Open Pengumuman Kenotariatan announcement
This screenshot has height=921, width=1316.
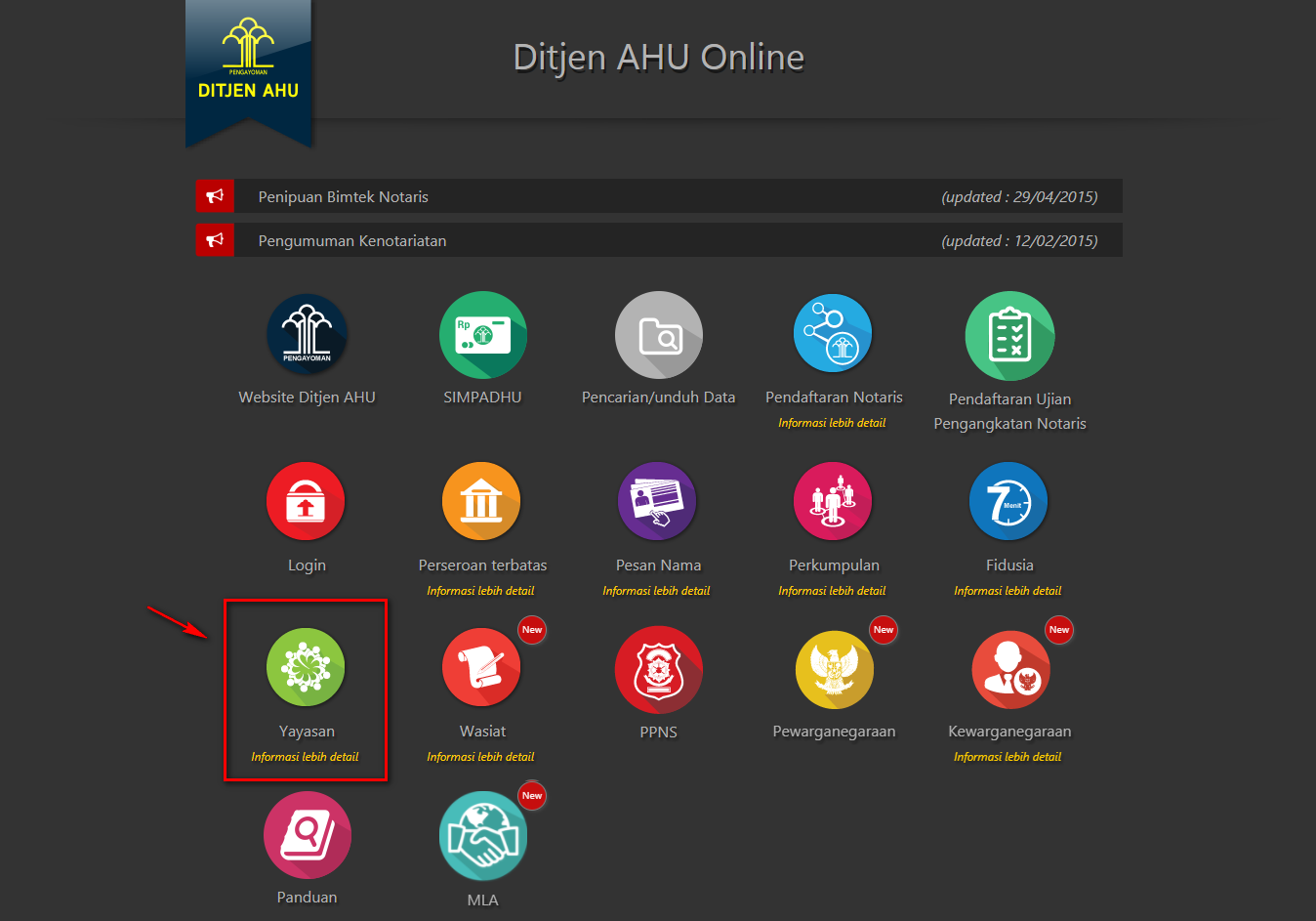tap(351, 240)
